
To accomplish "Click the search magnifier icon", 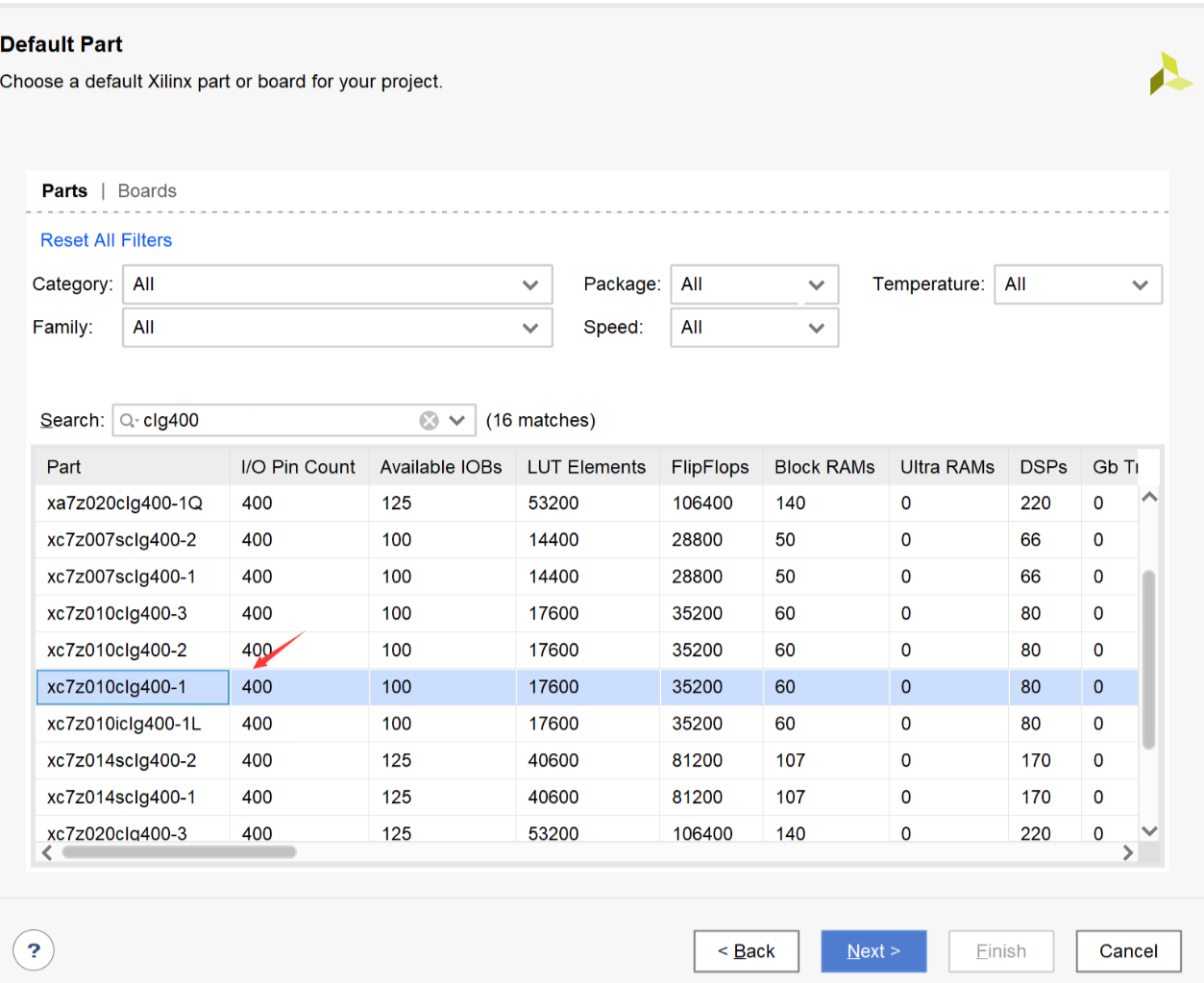I will tap(129, 421).
